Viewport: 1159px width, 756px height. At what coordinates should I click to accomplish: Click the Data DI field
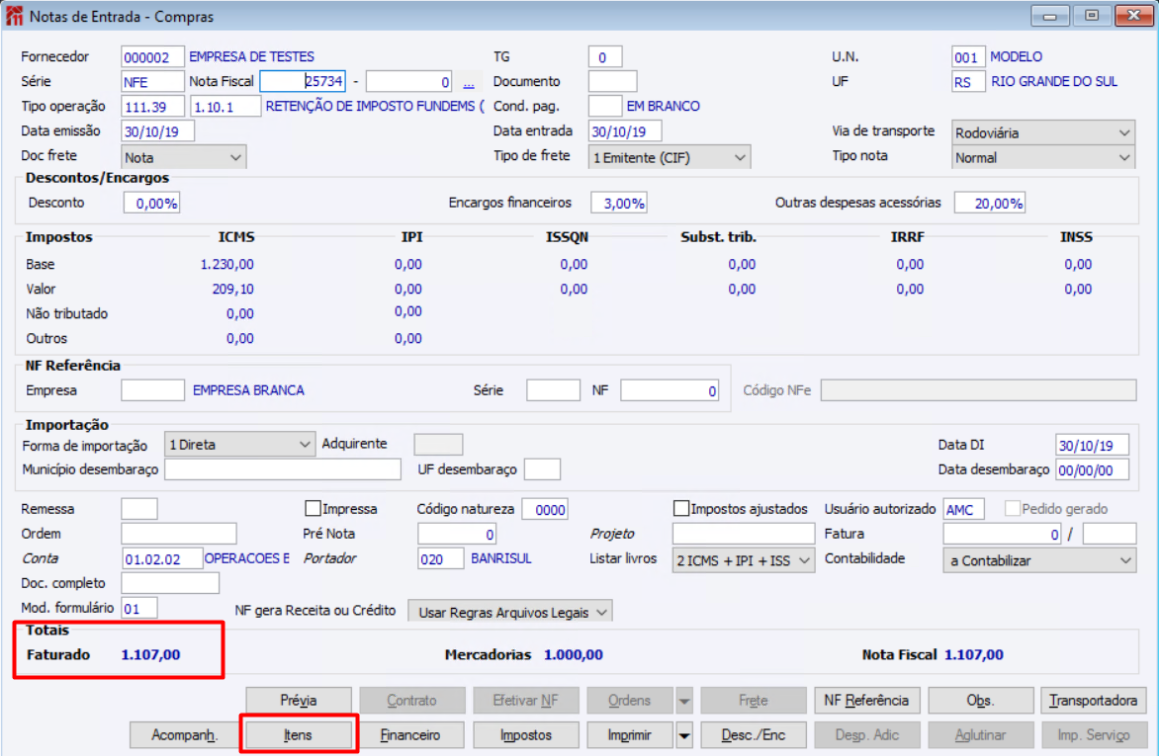[1092, 445]
